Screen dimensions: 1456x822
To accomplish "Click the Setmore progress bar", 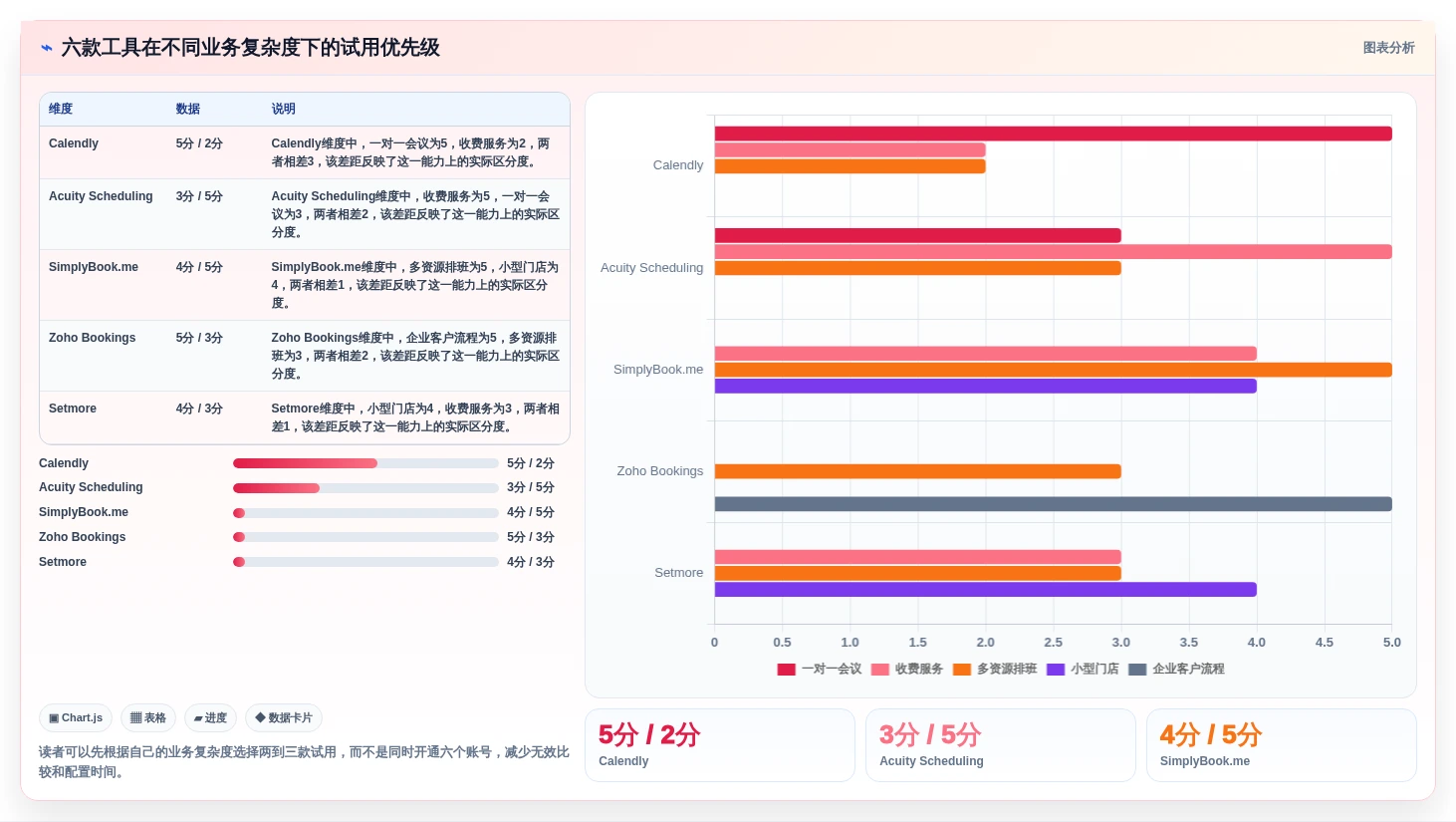I will [x=365, y=562].
